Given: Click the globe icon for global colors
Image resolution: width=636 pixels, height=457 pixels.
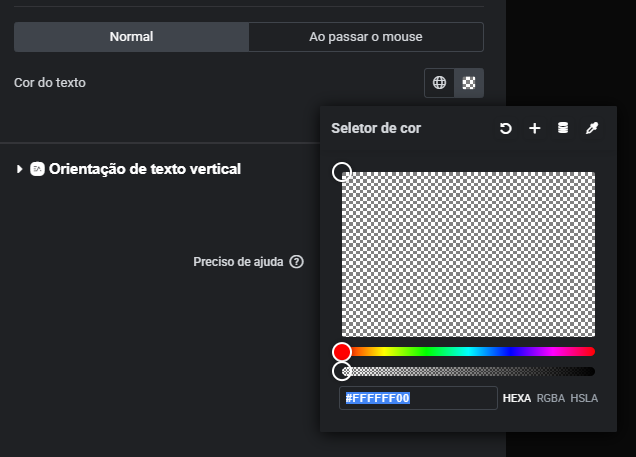Looking at the screenshot, I should tap(440, 83).
